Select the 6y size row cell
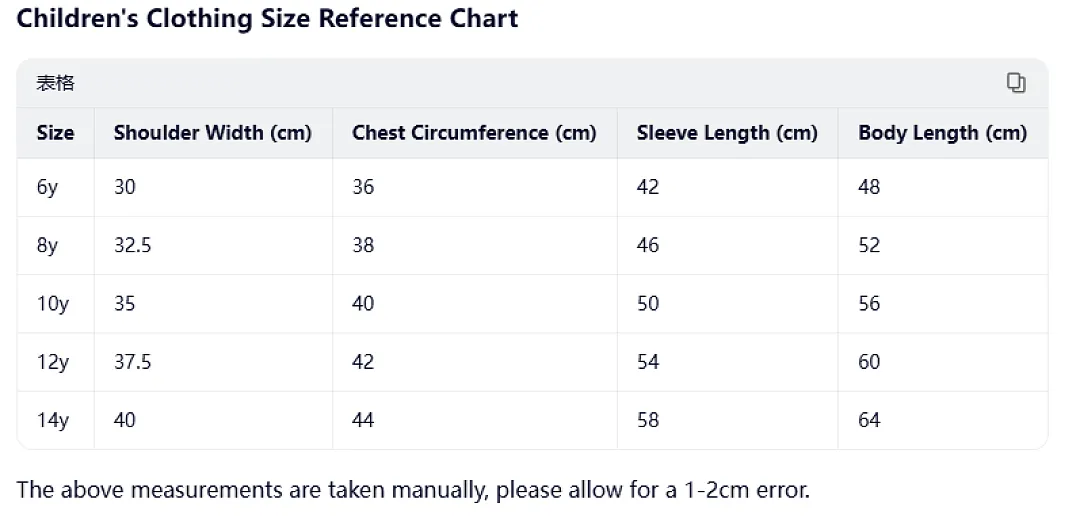This screenshot has height=518, width=1080. 48,187
